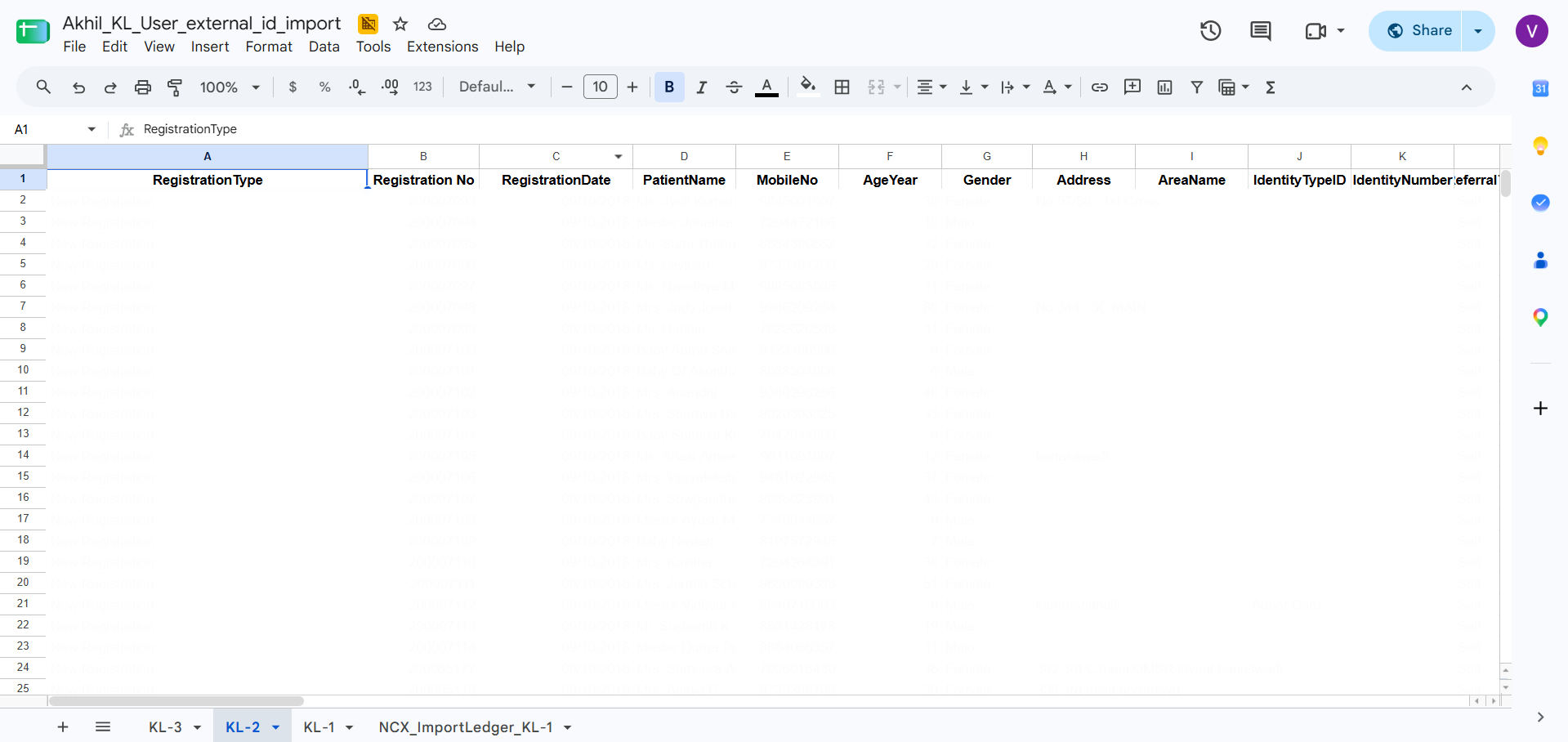Image resolution: width=1568 pixels, height=742 pixels.
Task: Open version history clock icon
Action: tap(1211, 31)
